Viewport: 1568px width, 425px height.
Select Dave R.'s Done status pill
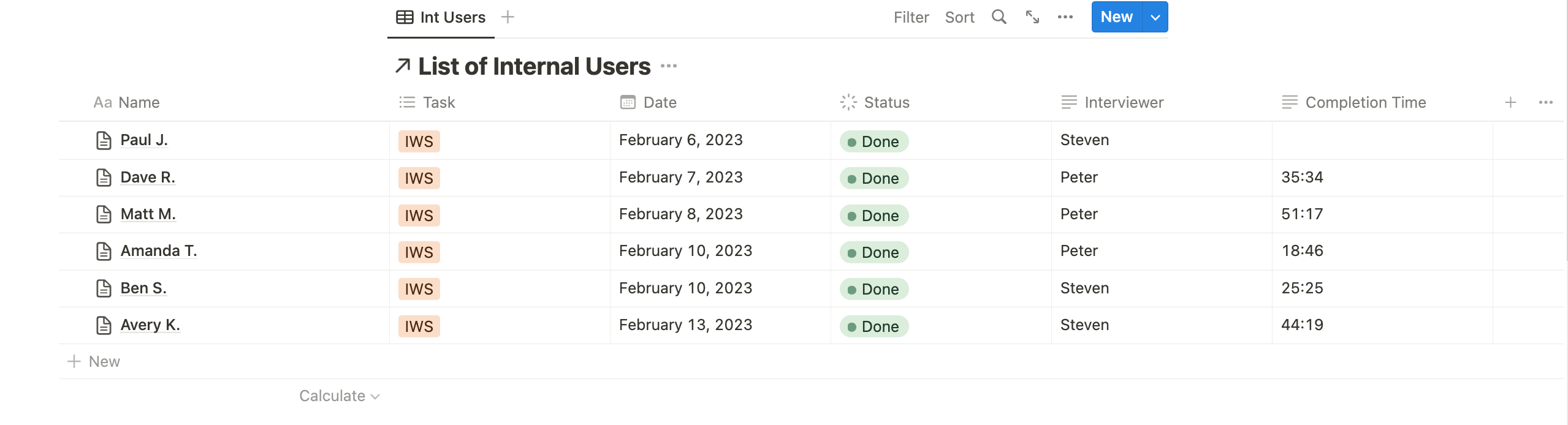(x=873, y=178)
